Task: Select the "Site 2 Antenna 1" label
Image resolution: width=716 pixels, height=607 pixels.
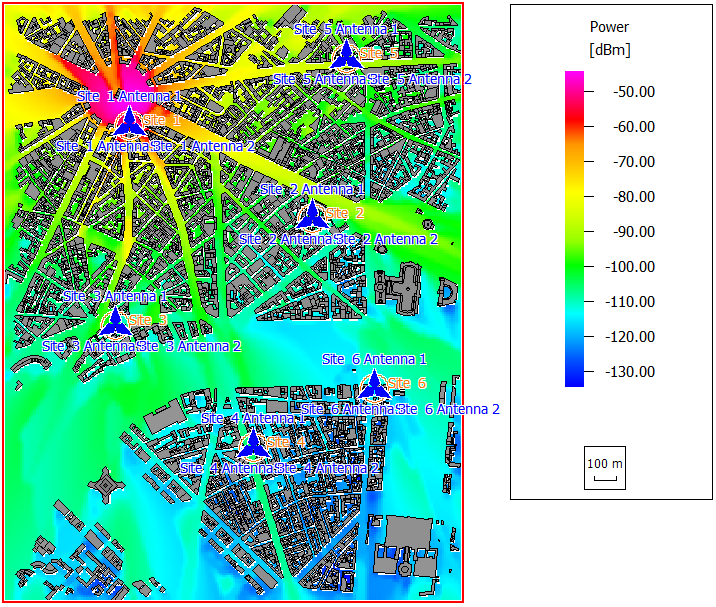Action: (x=312, y=189)
